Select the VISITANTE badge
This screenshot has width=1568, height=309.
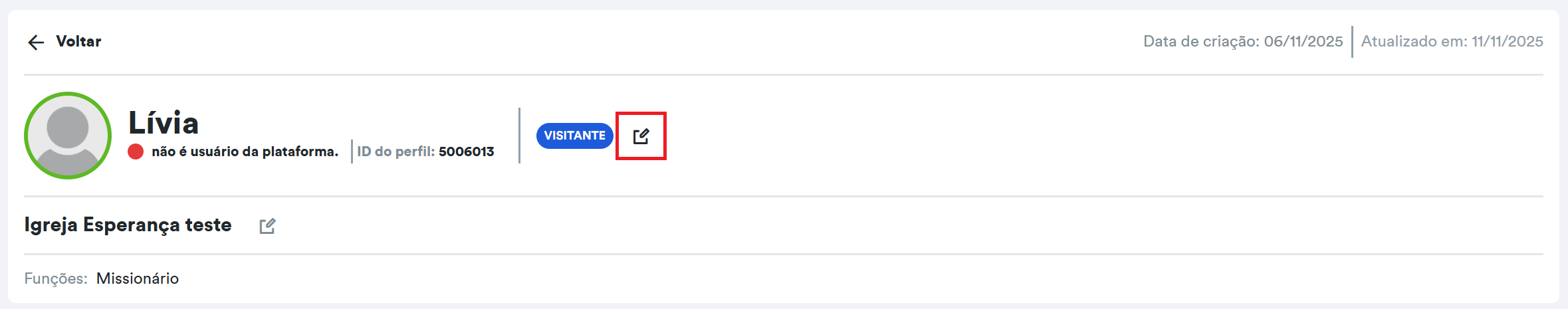574,136
